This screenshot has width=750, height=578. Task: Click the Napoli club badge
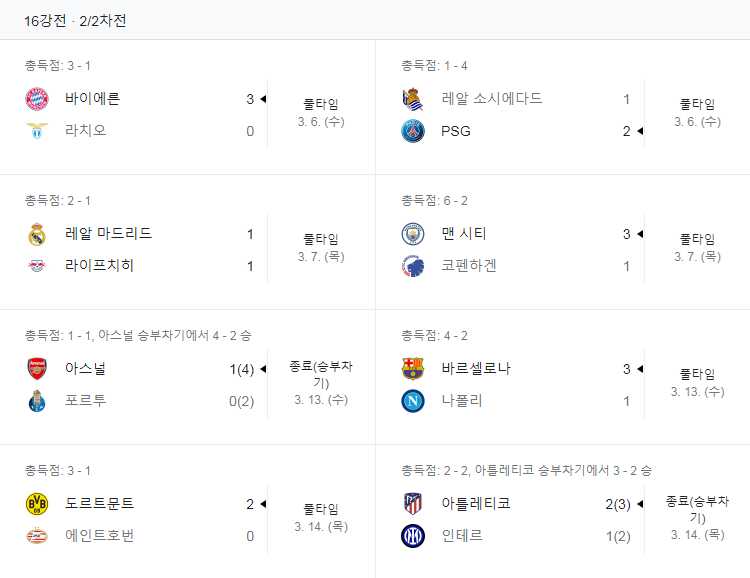click(x=413, y=401)
